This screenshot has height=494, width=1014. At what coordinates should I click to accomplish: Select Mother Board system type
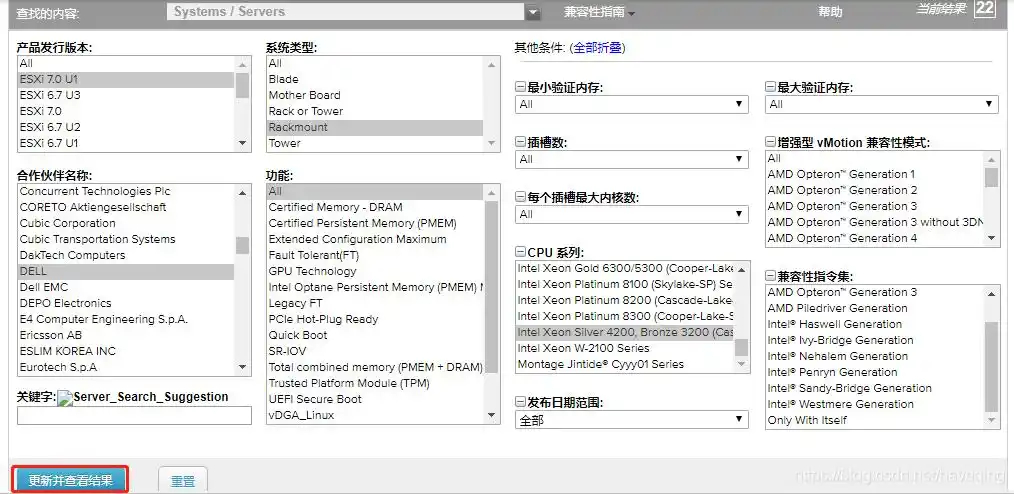tap(374, 95)
